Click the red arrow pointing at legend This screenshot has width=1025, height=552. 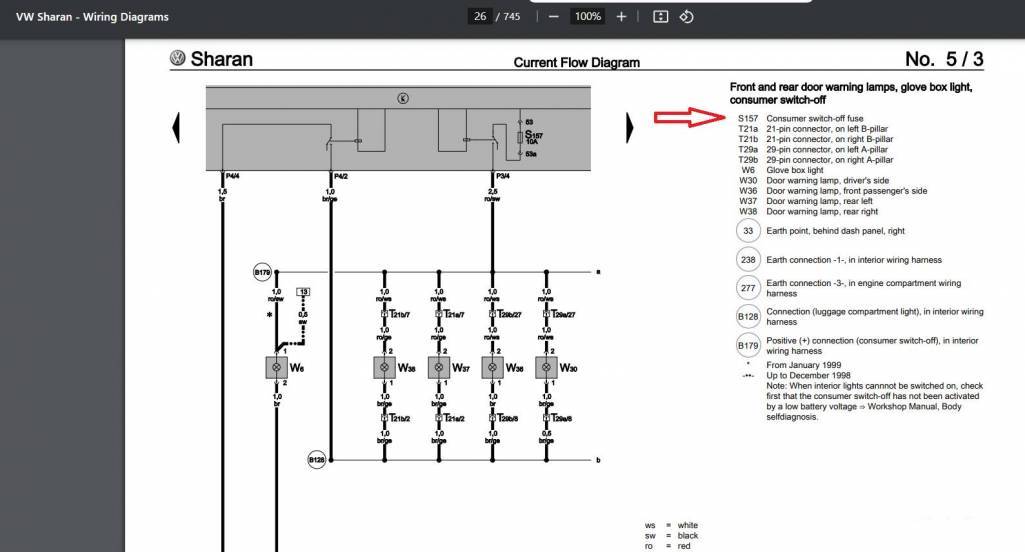[688, 118]
